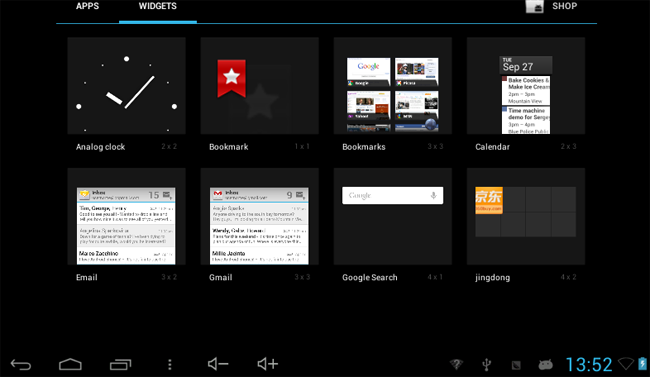Tap the Email envelope icon in Email widget
The image size is (650, 377).
[x=85, y=194]
